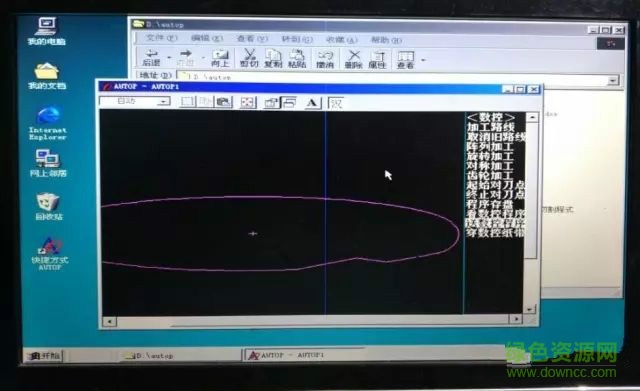
Task: Select 看数控程序 in the AUTOP side menu
Action: tap(496, 214)
